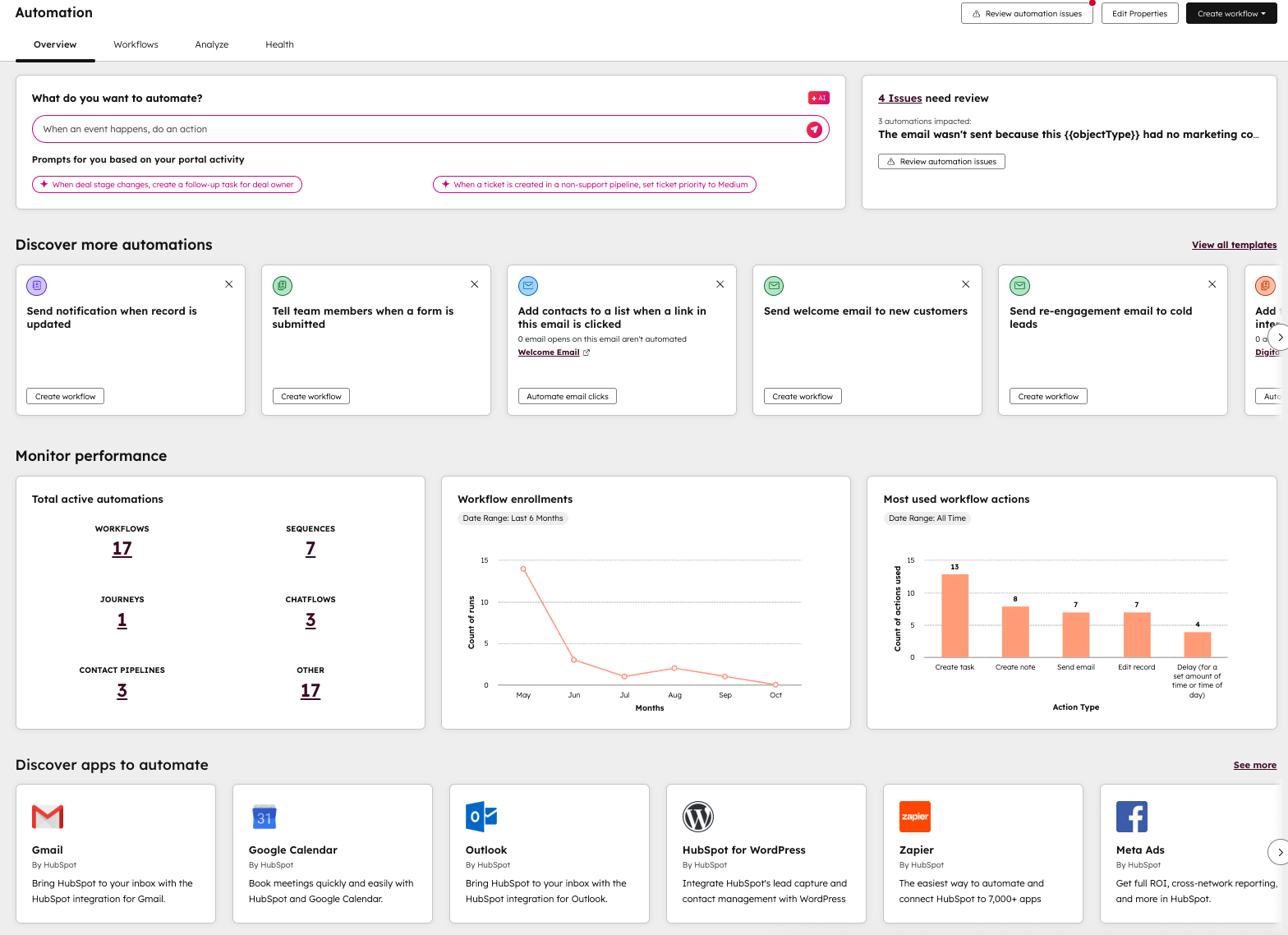The image size is (1288, 935).
Task: Open external link icon beside Welcome Email
Action: (586, 352)
